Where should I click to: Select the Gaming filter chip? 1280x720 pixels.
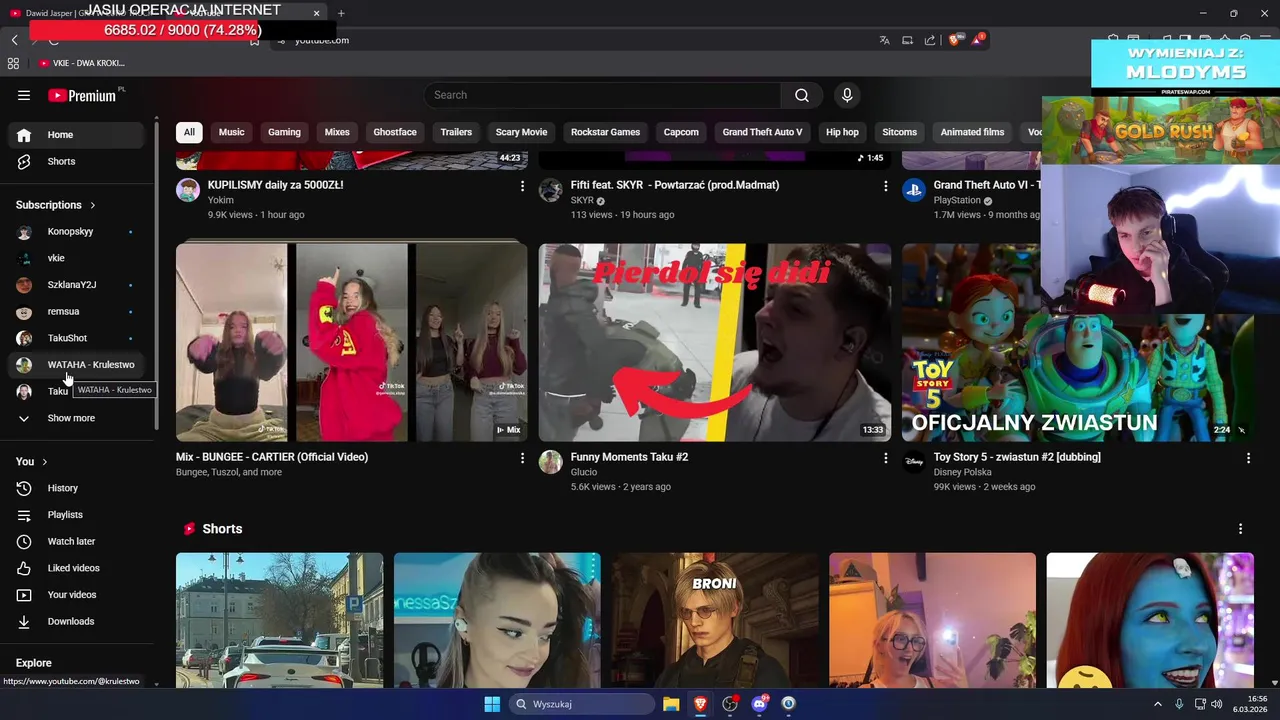[x=284, y=132]
